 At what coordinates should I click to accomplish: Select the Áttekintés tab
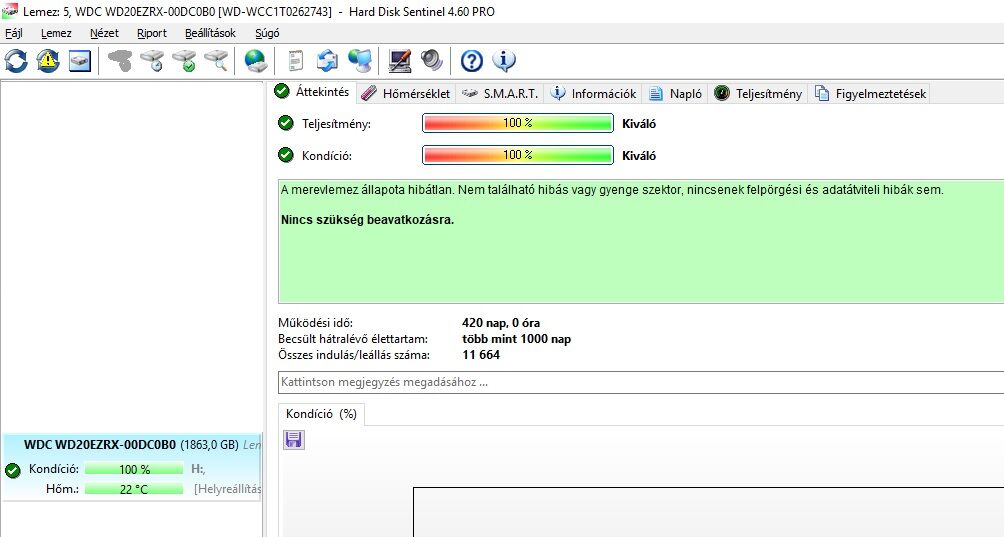point(312,92)
